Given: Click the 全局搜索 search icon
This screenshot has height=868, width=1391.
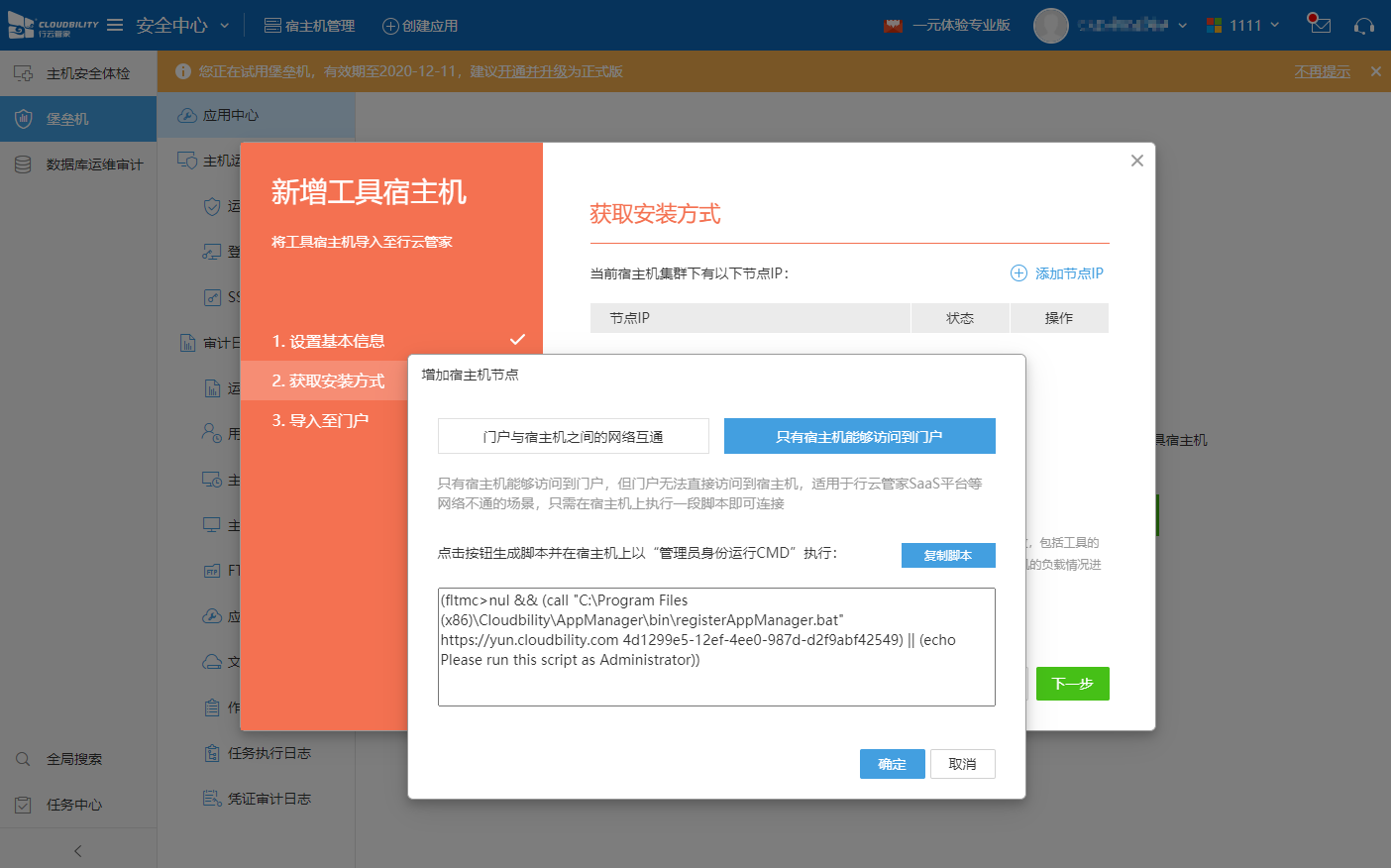Looking at the screenshot, I should pyautogui.click(x=23, y=759).
